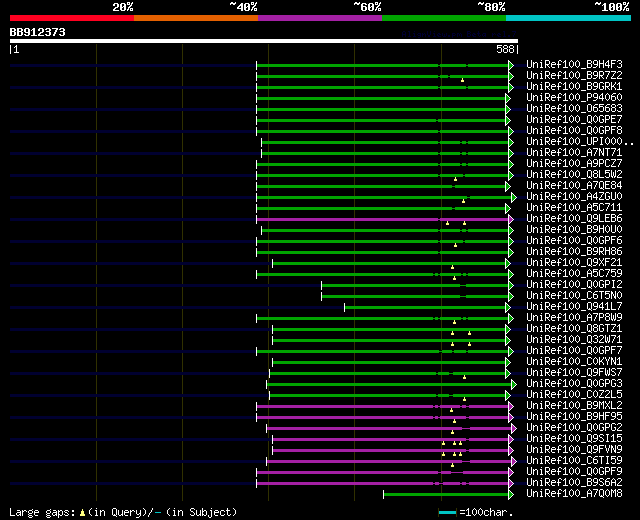Click the purple ~60% identity legend segment
Viewport: 640px width, 520px height.
pos(320,18)
